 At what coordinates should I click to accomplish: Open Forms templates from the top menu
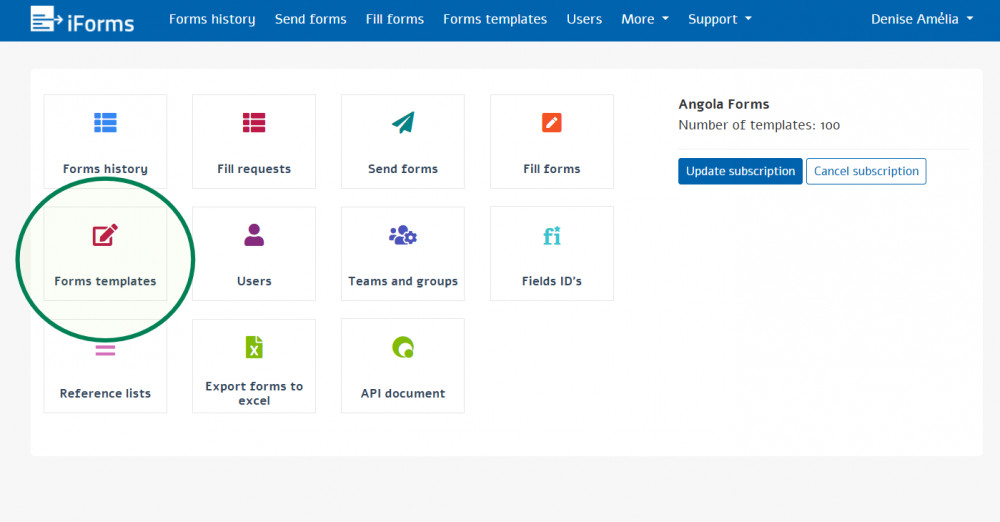495,19
